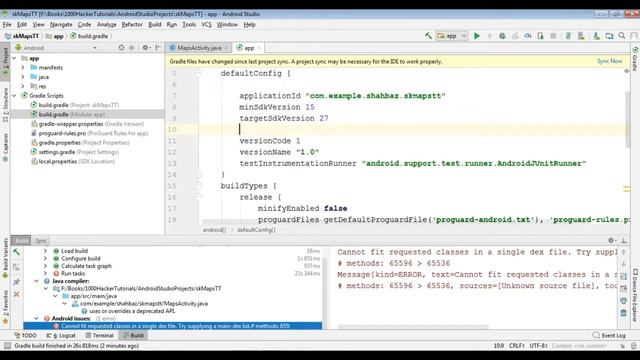Click the gray Stop toolbar button
Screen dimensions: 640x360
[553, 36]
